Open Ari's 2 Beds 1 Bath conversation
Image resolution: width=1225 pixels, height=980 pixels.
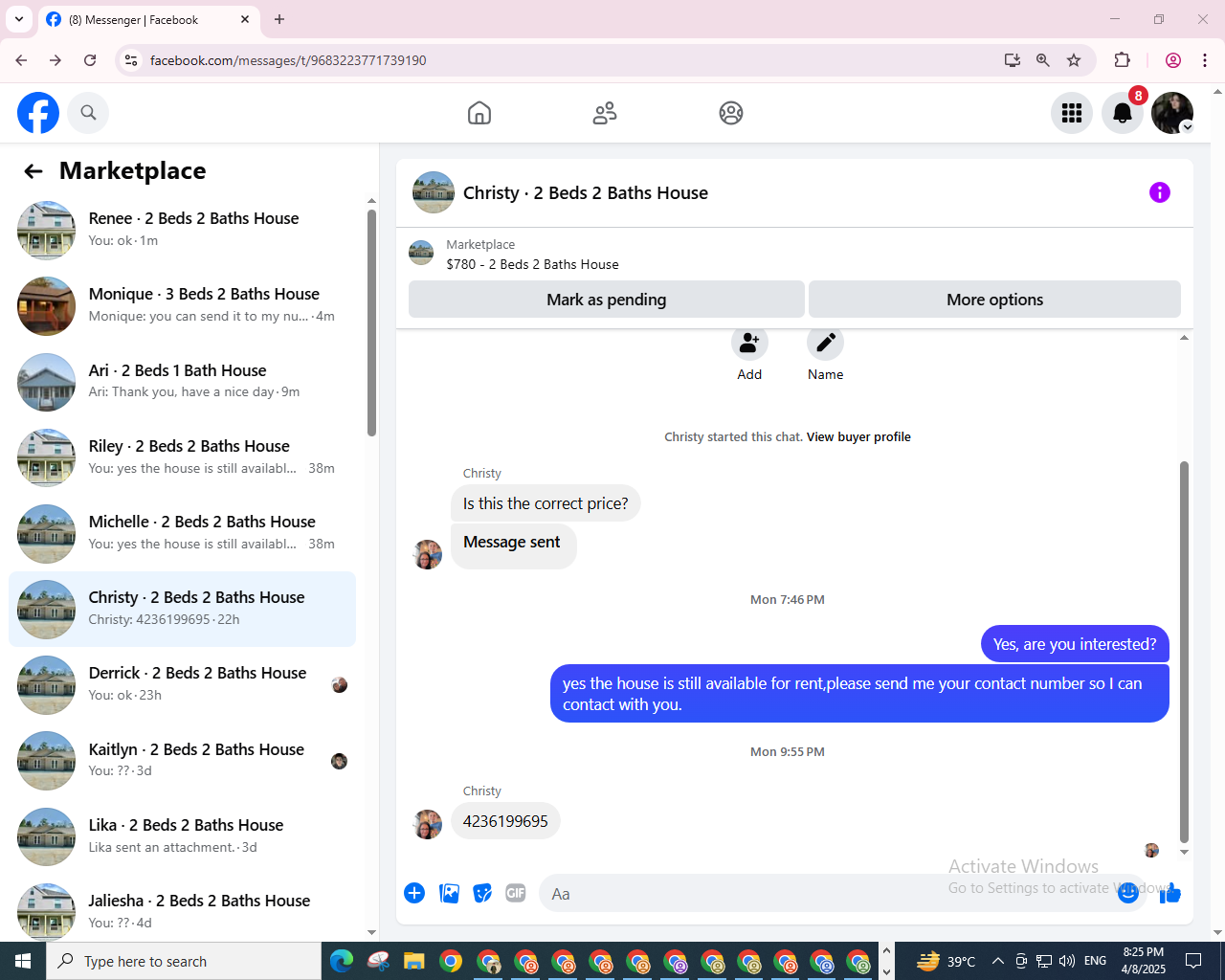pyautogui.click(x=182, y=381)
